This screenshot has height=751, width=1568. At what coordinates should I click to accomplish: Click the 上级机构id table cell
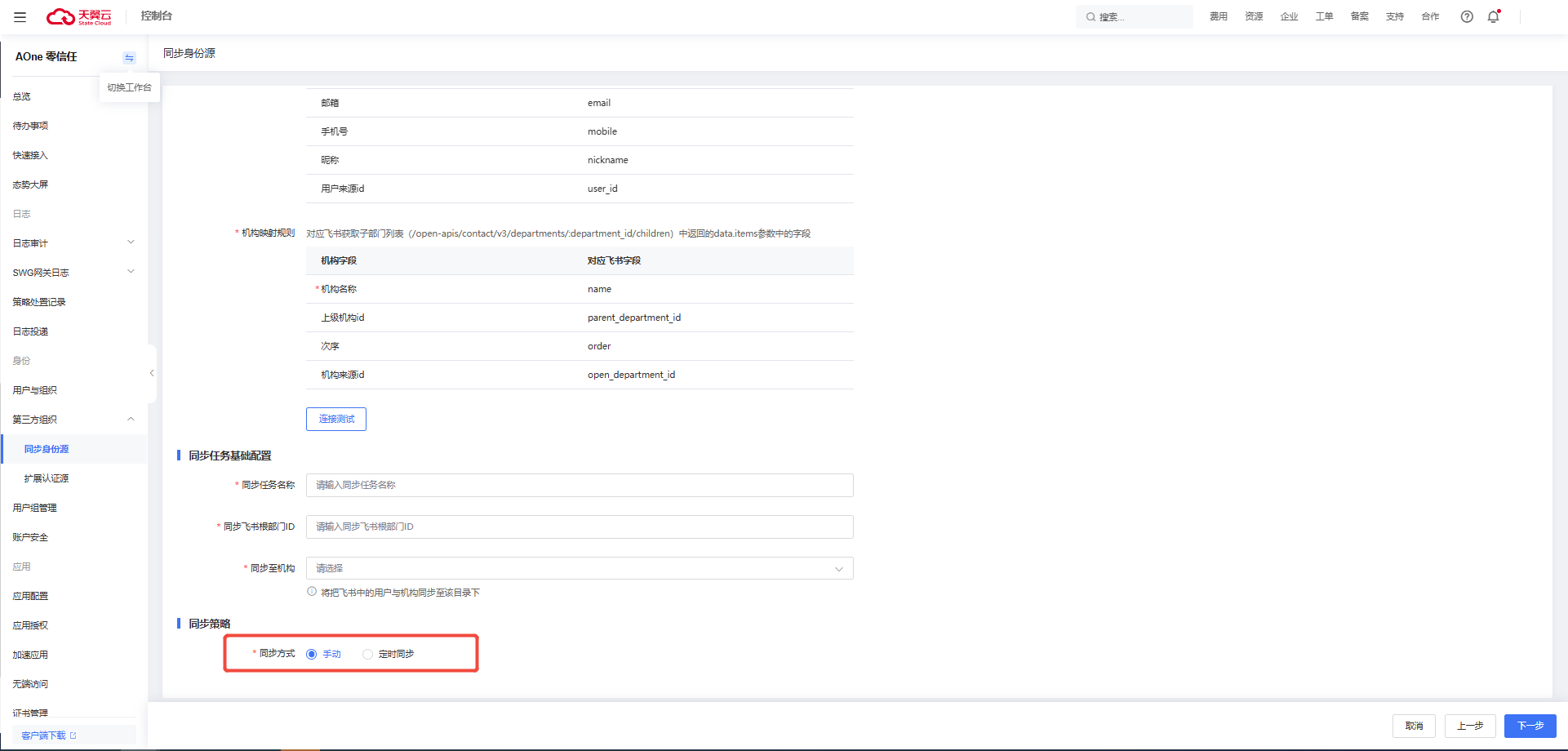click(343, 318)
